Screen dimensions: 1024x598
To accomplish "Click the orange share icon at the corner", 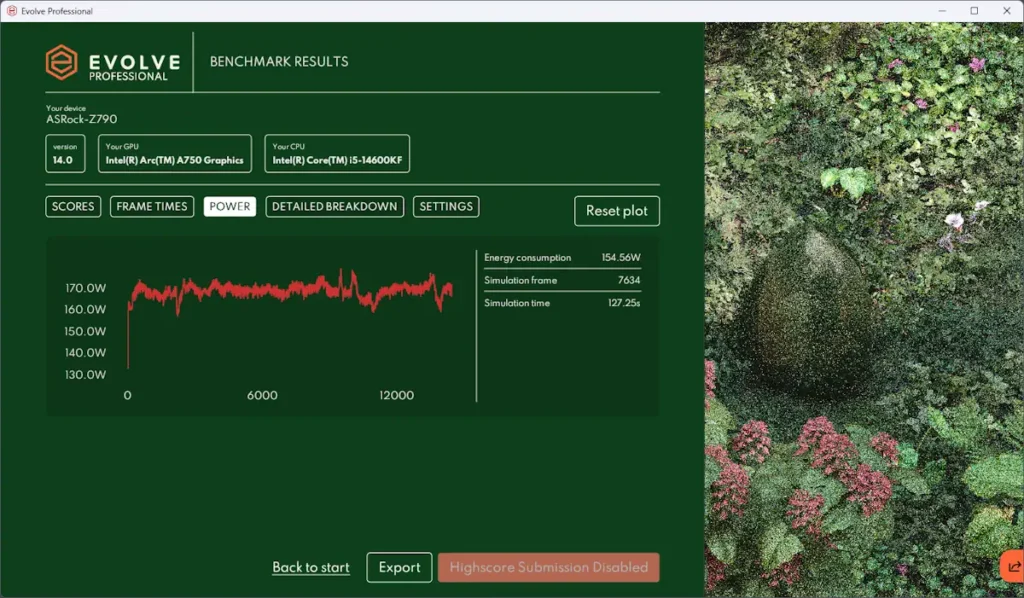I will coord(1013,566).
